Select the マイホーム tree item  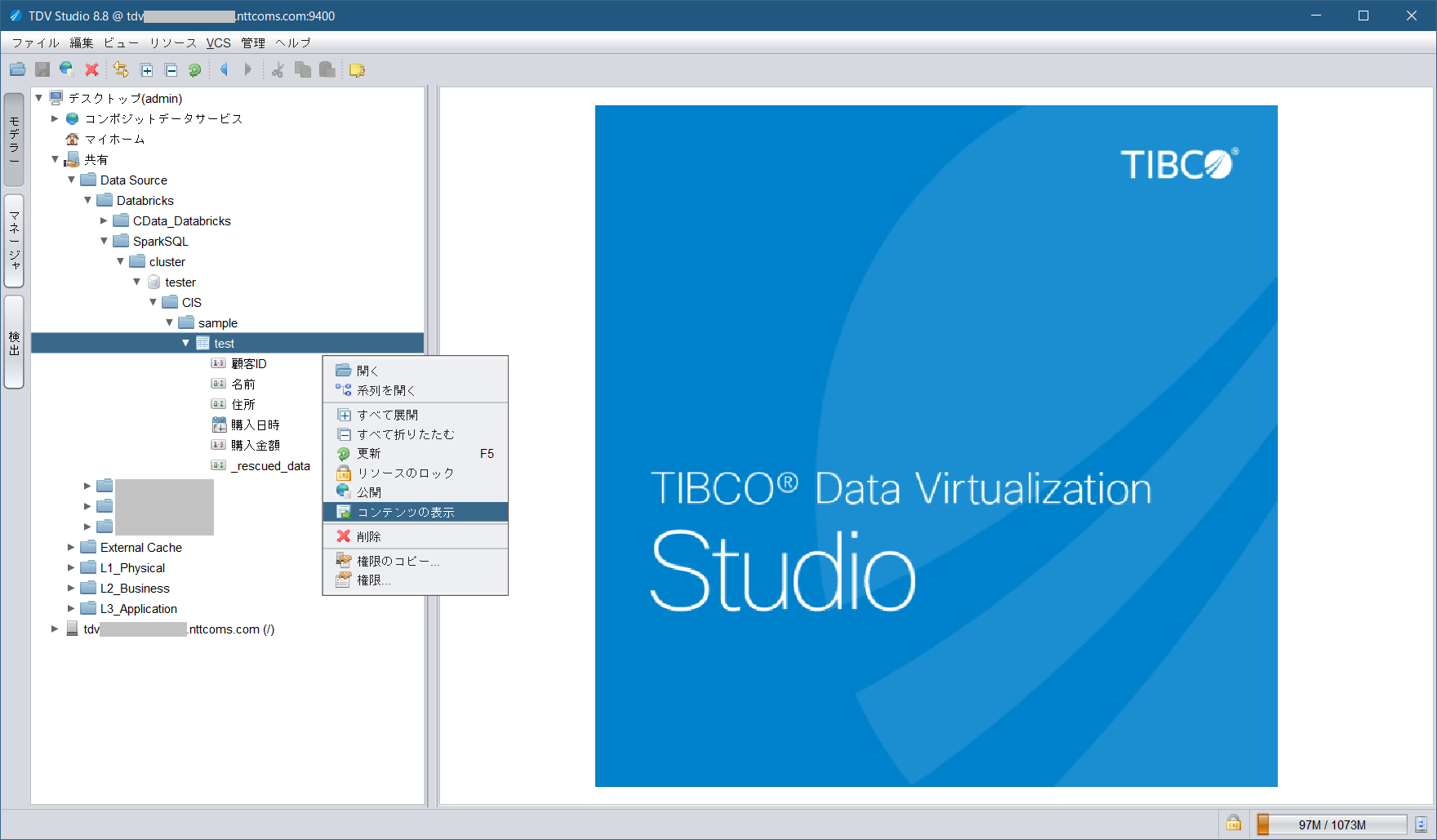click(x=114, y=139)
